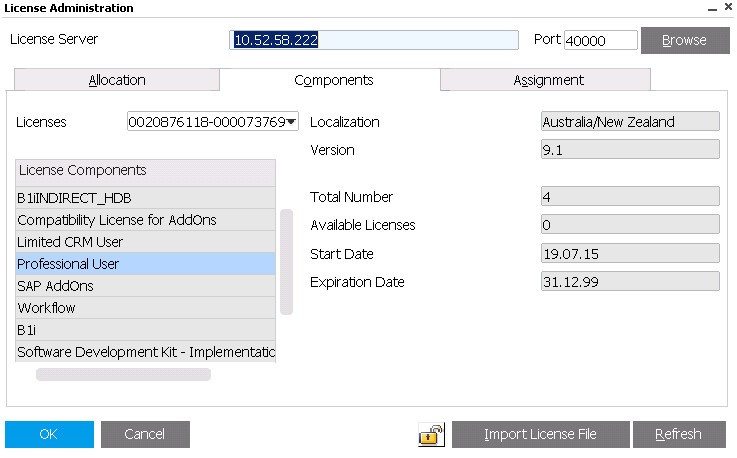Click the License Server address field

[375, 40]
